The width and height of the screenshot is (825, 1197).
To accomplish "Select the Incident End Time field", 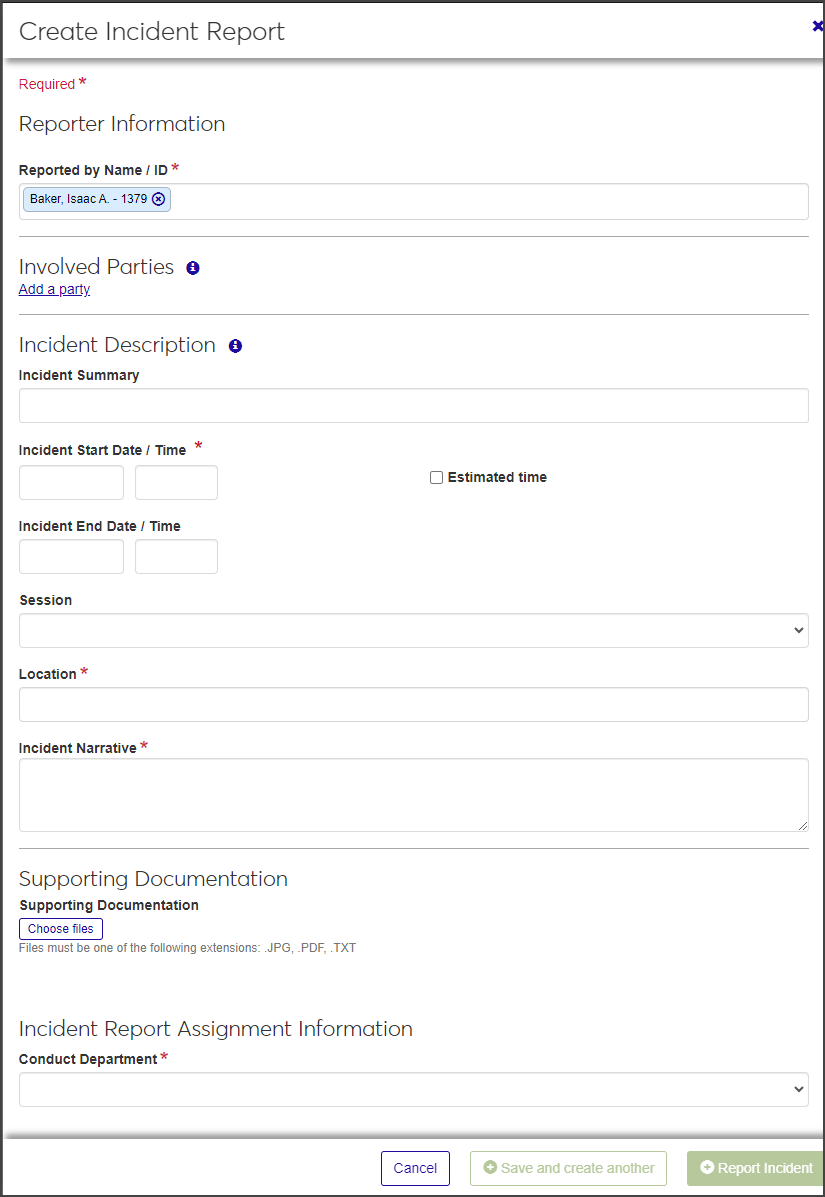I will (176, 556).
